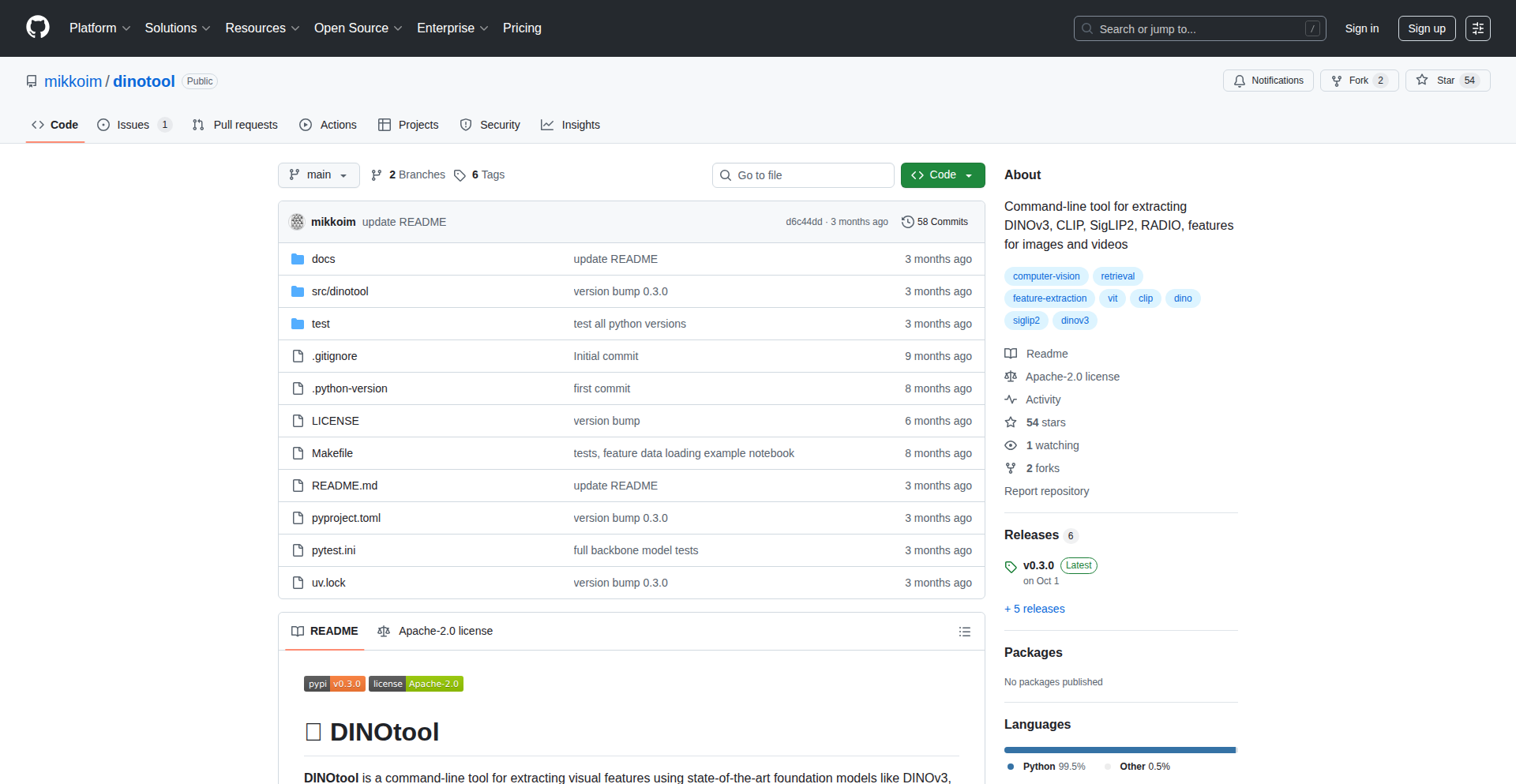Expand the Platform menu
The height and width of the screenshot is (784, 1516).
click(x=100, y=28)
